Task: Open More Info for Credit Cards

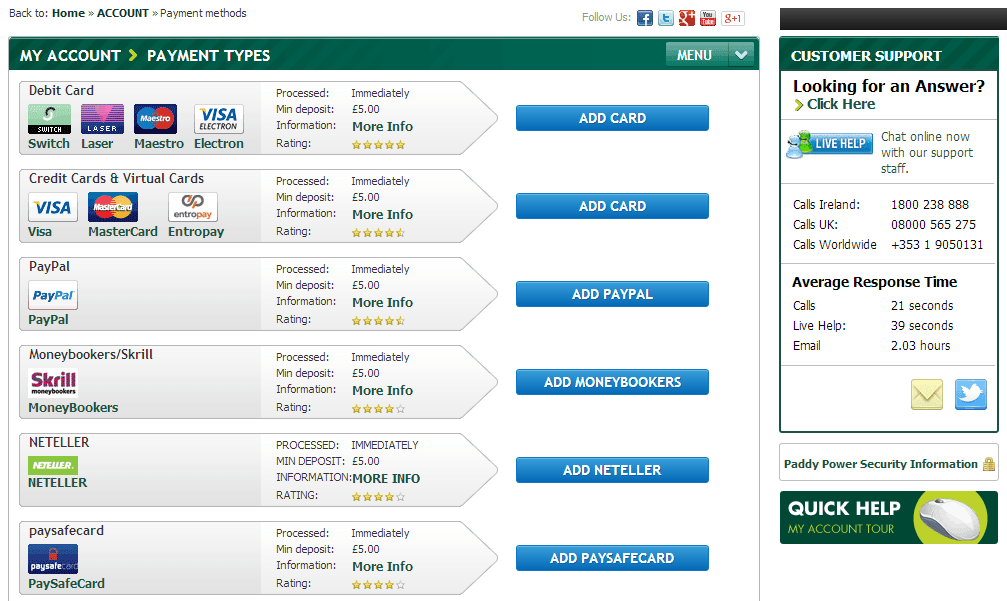Action: (x=382, y=214)
